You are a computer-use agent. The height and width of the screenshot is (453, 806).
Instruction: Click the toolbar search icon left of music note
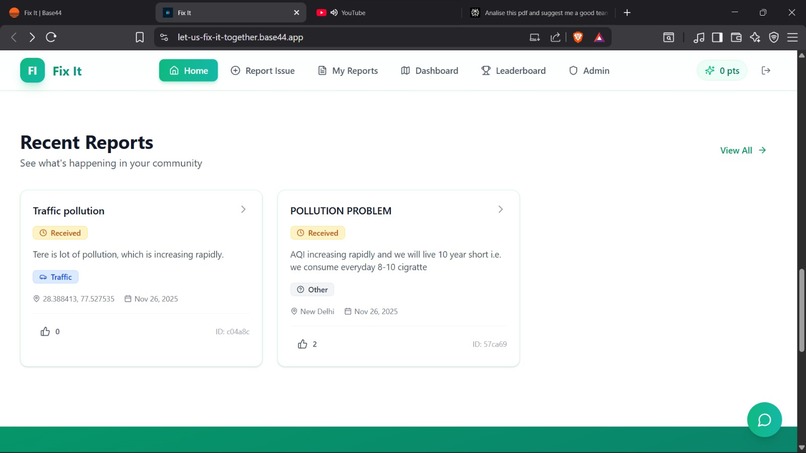668,37
